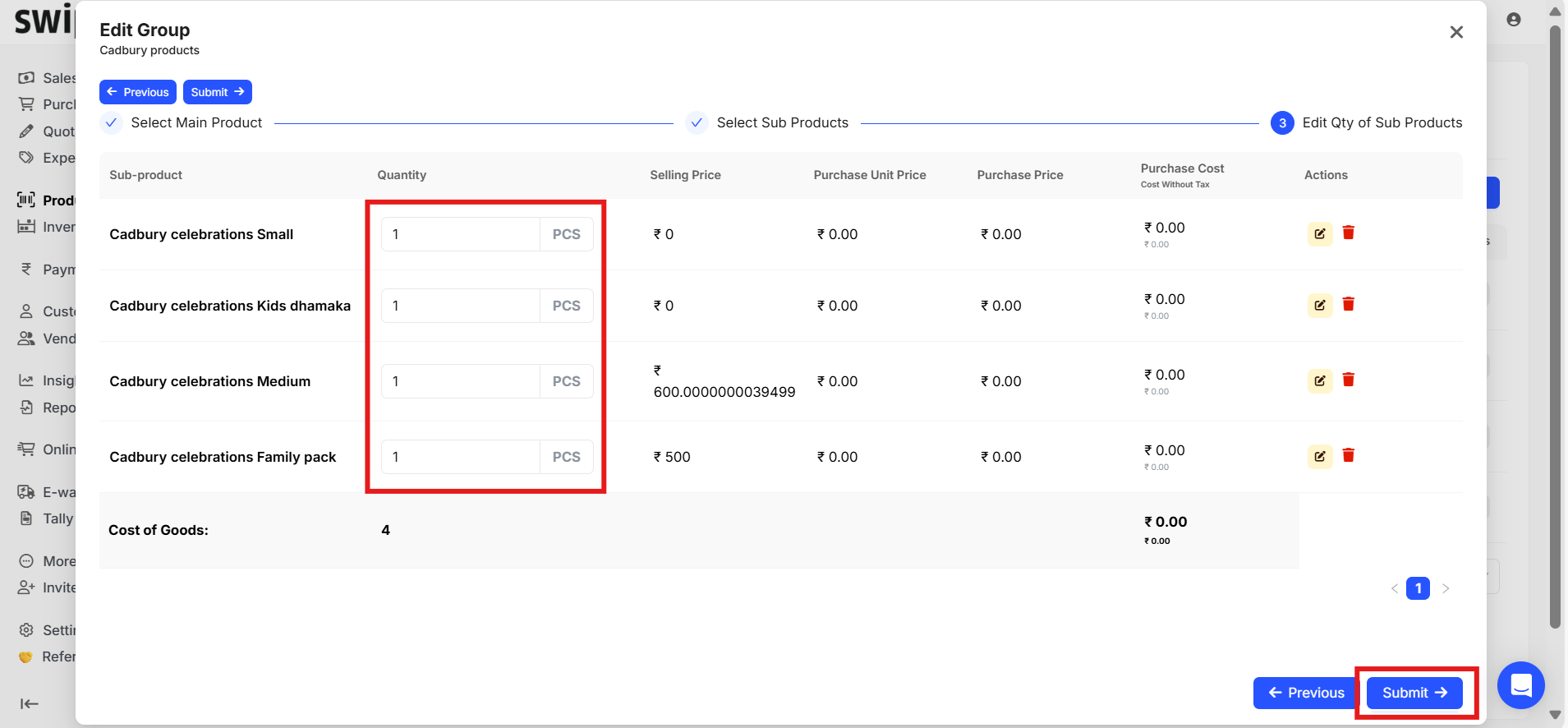This screenshot has width=1568, height=728.
Task: Open Inventory icon in sidebar
Action: click(x=26, y=227)
